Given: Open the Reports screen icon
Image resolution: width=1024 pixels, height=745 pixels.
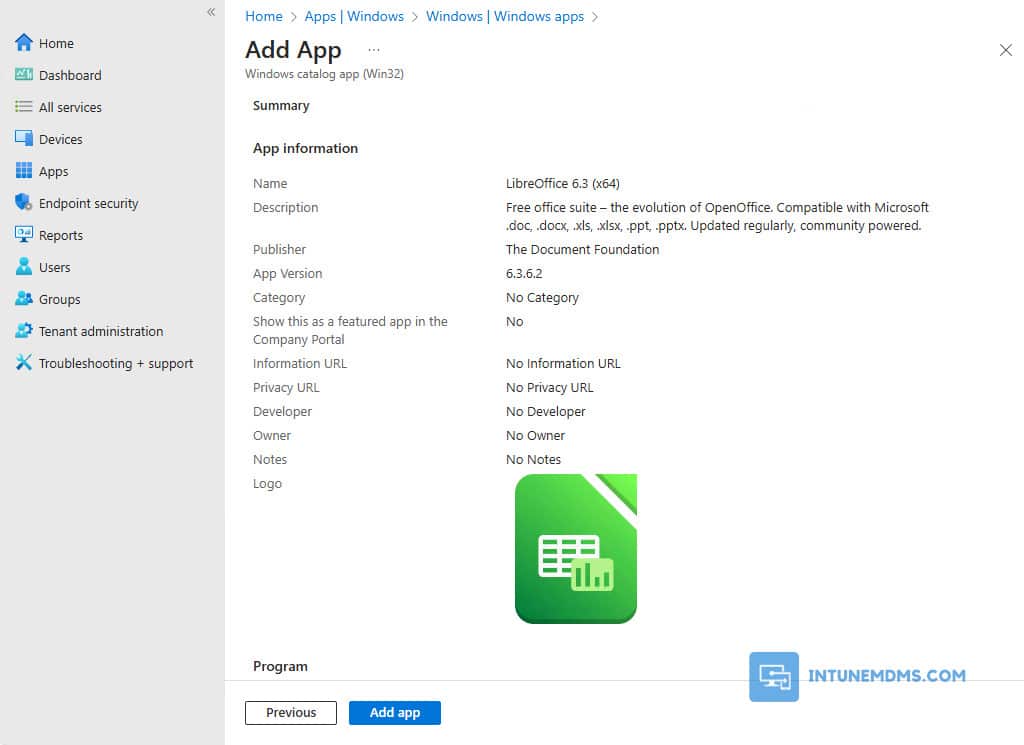Looking at the screenshot, I should [24, 234].
